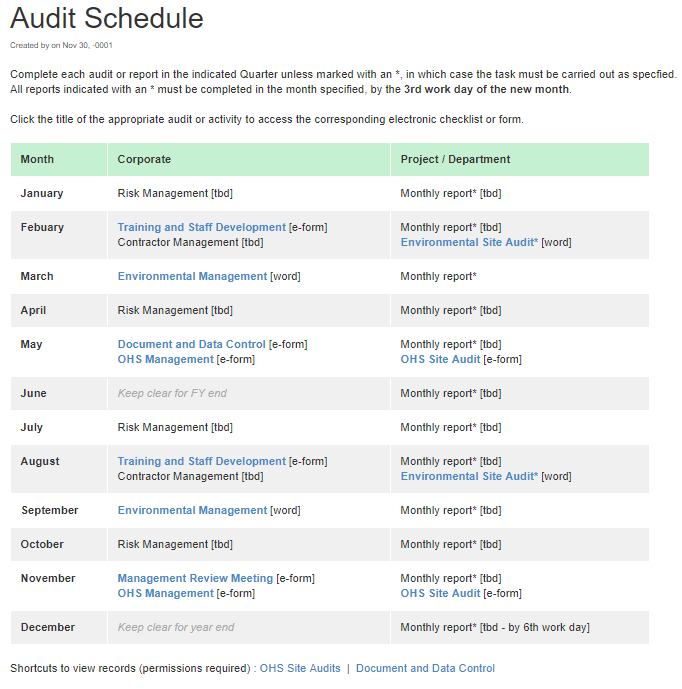Open the OHS Site Audit link for May

coord(440,359)
